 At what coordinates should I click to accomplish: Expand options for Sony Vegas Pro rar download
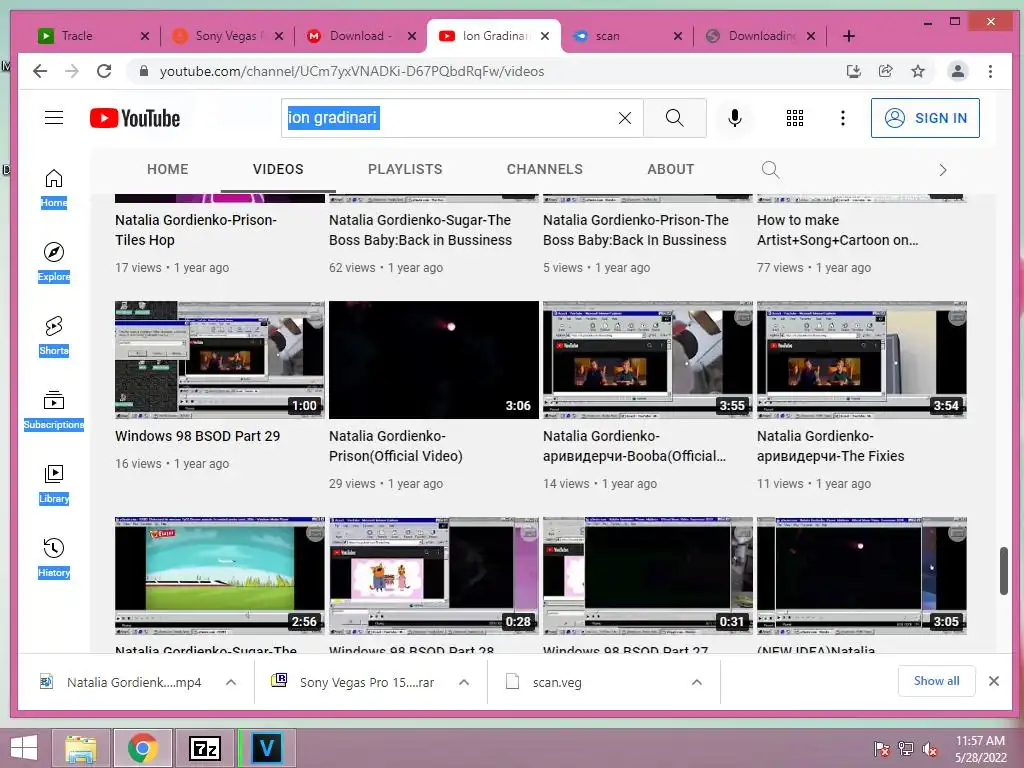click(464, 682)
